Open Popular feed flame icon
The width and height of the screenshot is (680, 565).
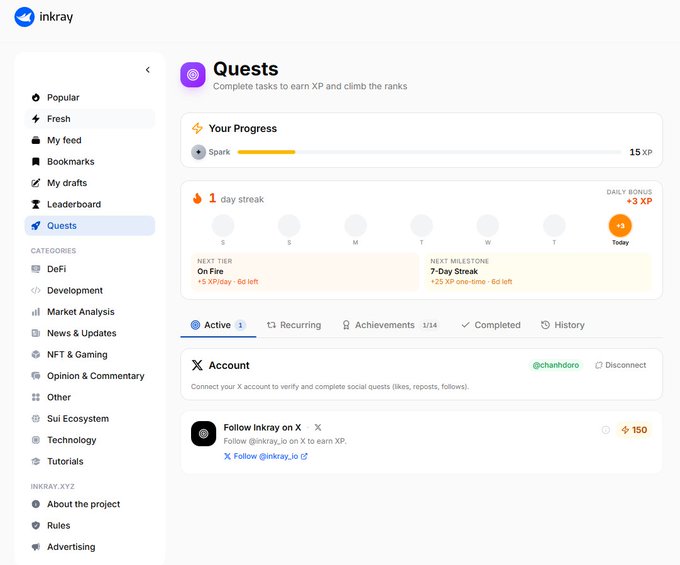click(36, 97)
